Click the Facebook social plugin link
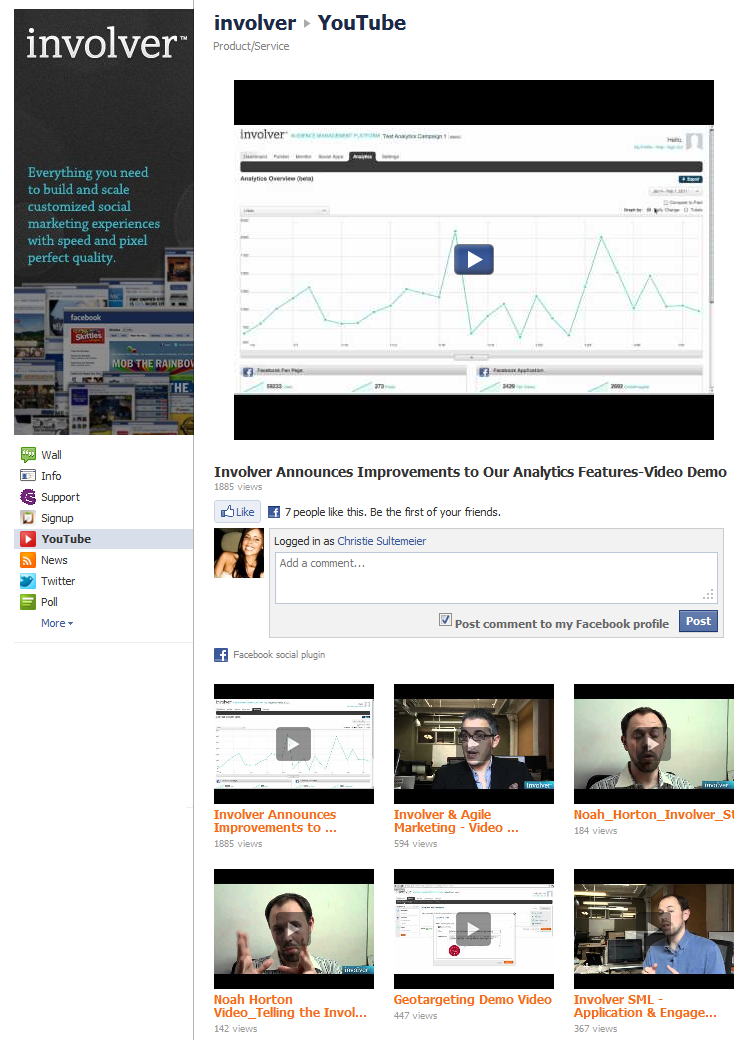 (x=278, y=655)
